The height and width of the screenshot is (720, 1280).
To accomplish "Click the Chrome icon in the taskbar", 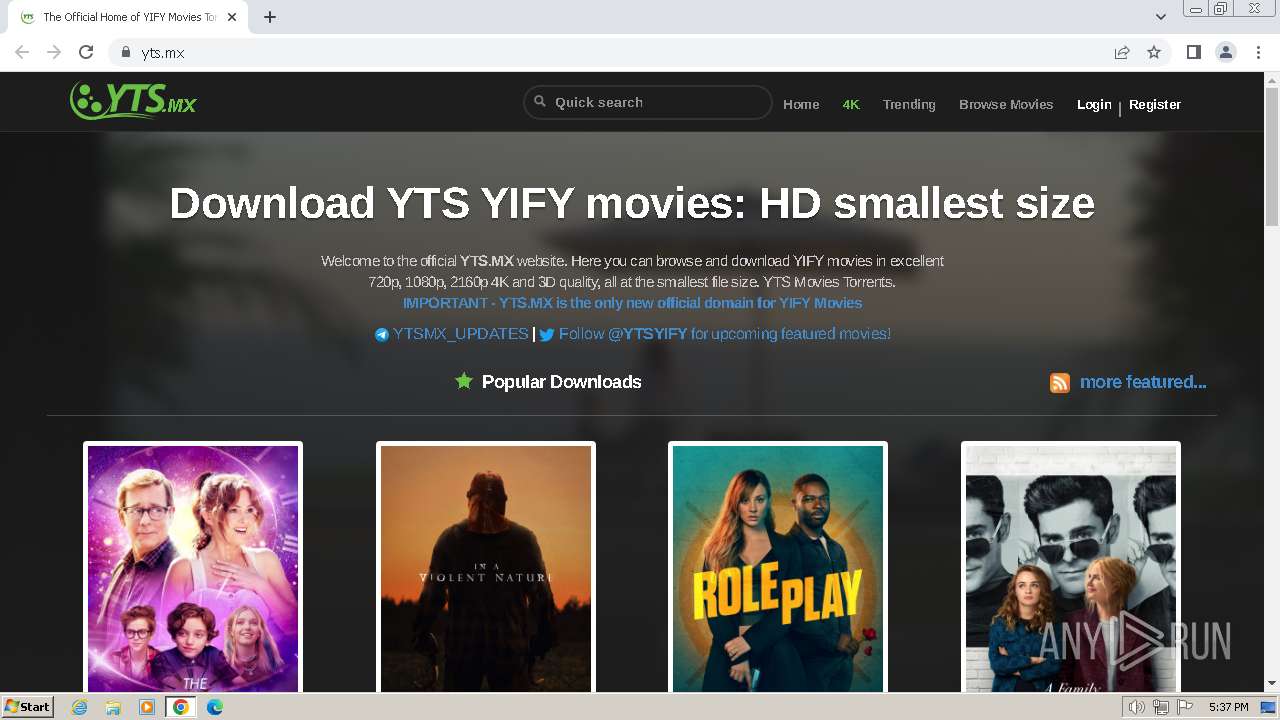I will click(x=181, y=707).
